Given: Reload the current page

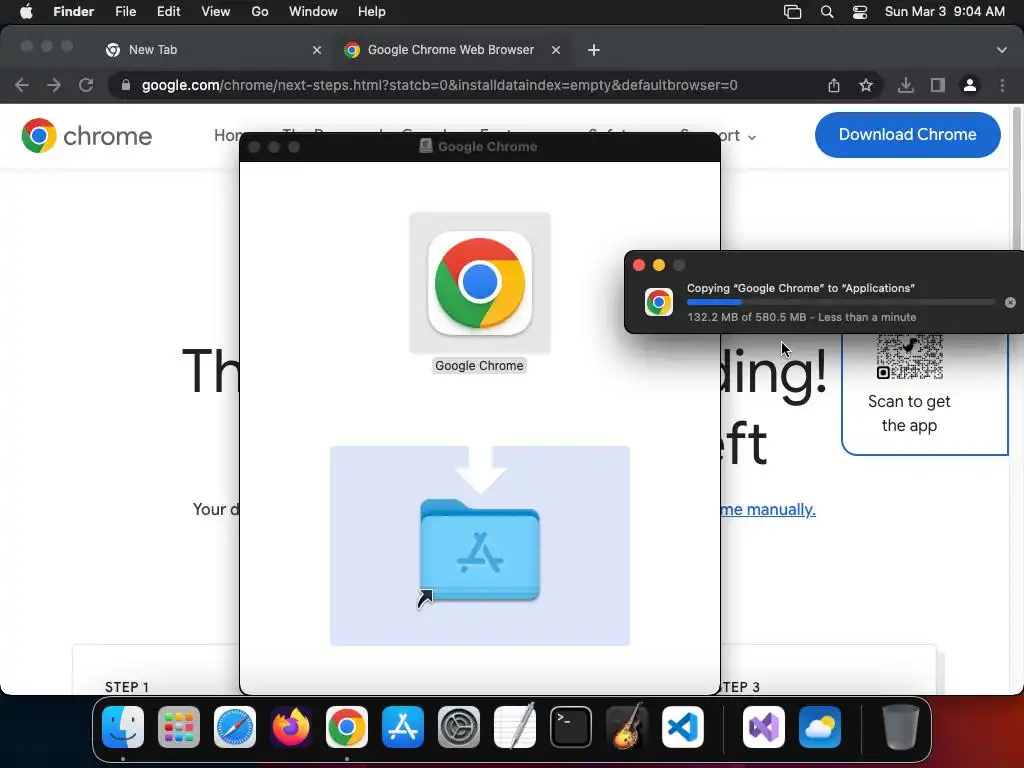Looking at the screenshot, I should click(x=86, y=86).
